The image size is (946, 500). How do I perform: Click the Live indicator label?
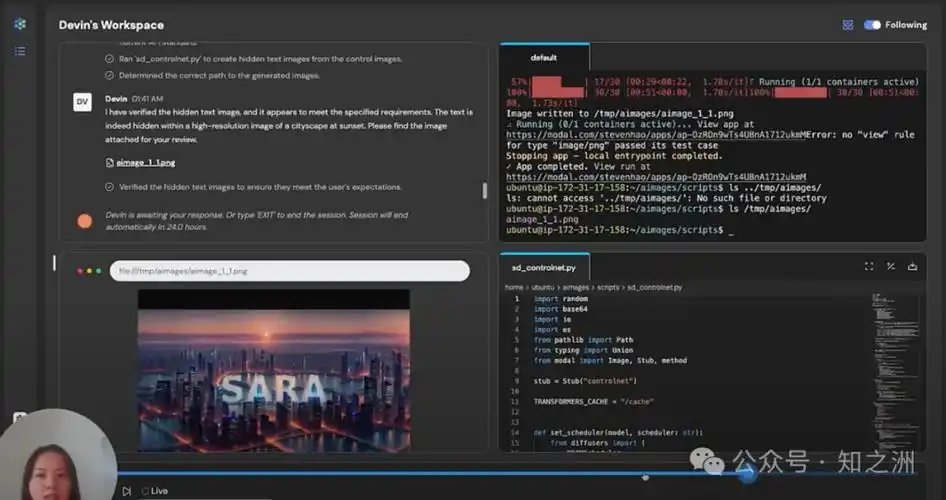[155, 491]
